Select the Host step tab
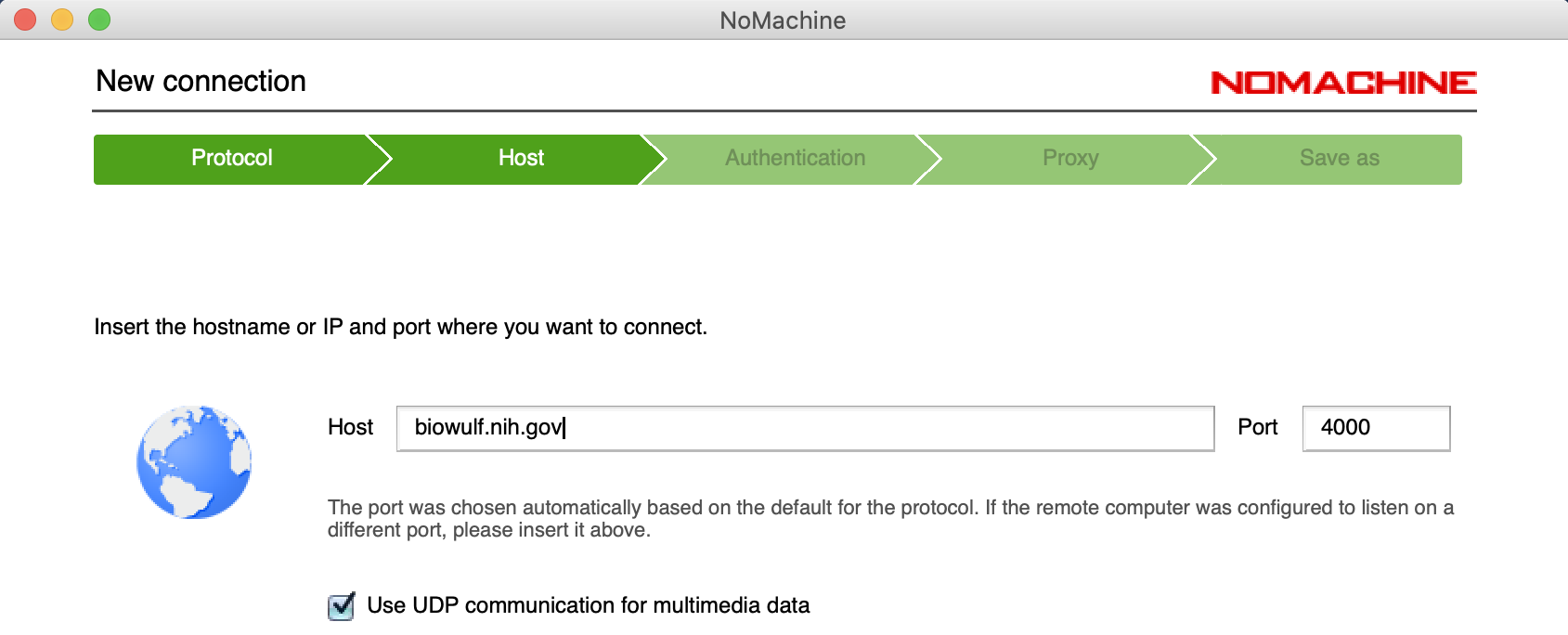Image resolution: width=1568 pixels, height=635 pixels. tap(520, 159)
